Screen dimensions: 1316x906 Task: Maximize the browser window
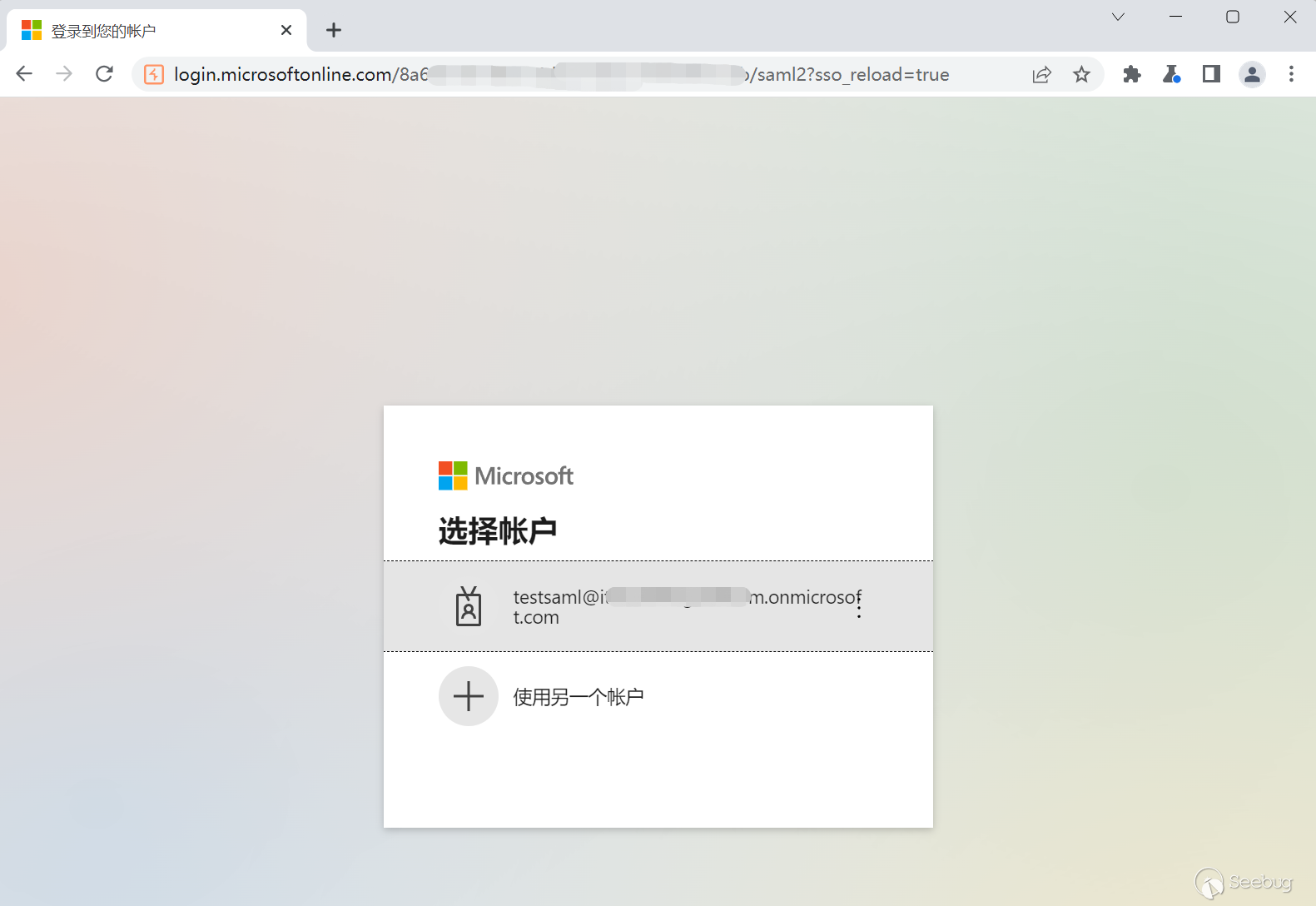tap(1233, 17)
